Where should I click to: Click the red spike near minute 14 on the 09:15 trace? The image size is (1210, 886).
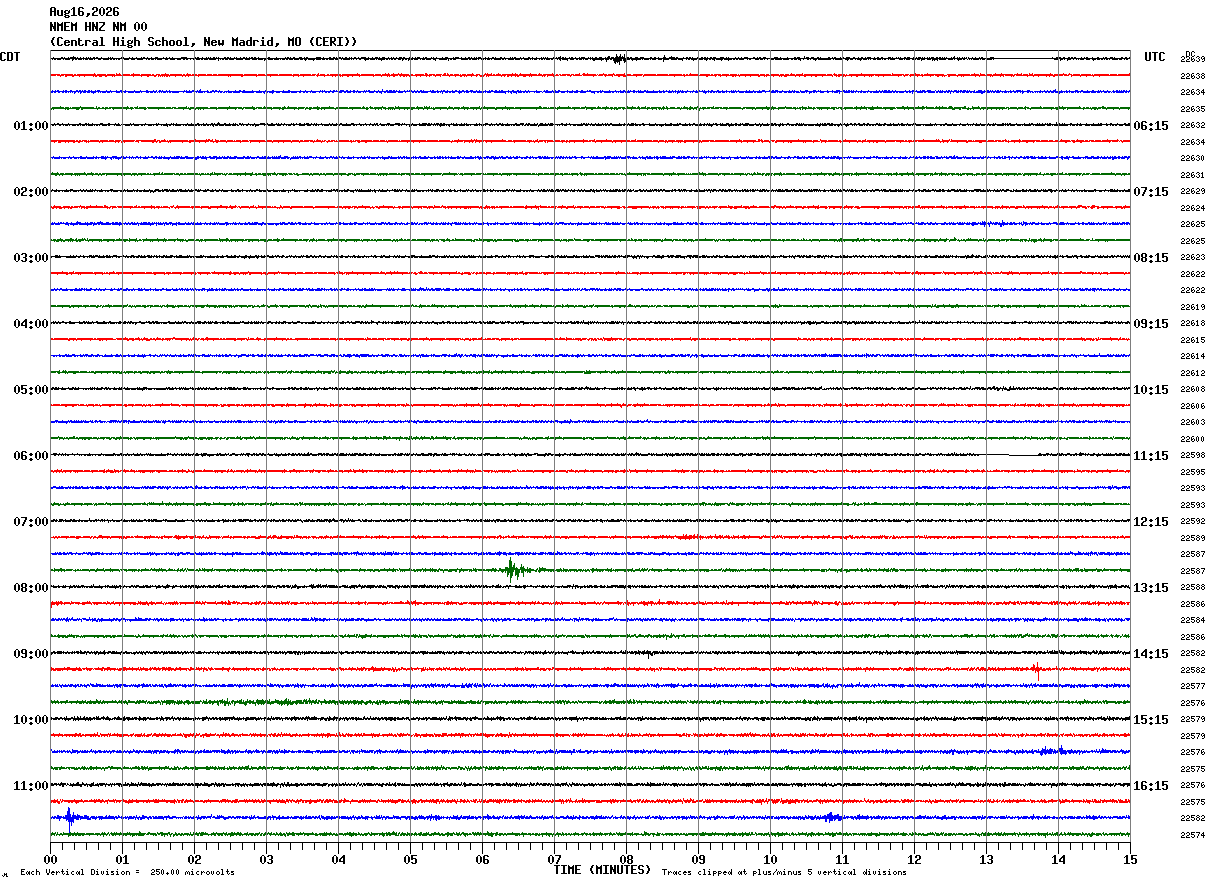1037,670
